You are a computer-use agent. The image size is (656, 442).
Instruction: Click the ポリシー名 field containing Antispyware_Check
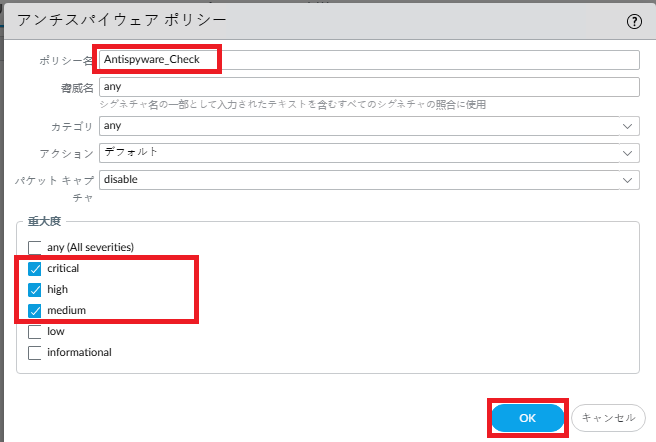368,60
